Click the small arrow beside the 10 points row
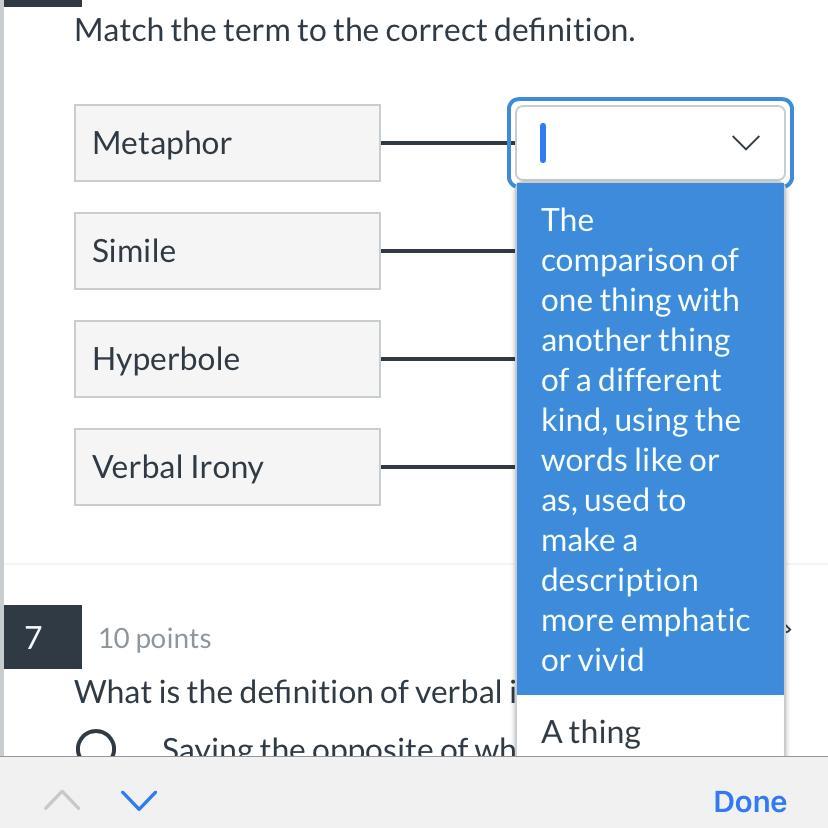The image size is (828, 828). [788, 629]
